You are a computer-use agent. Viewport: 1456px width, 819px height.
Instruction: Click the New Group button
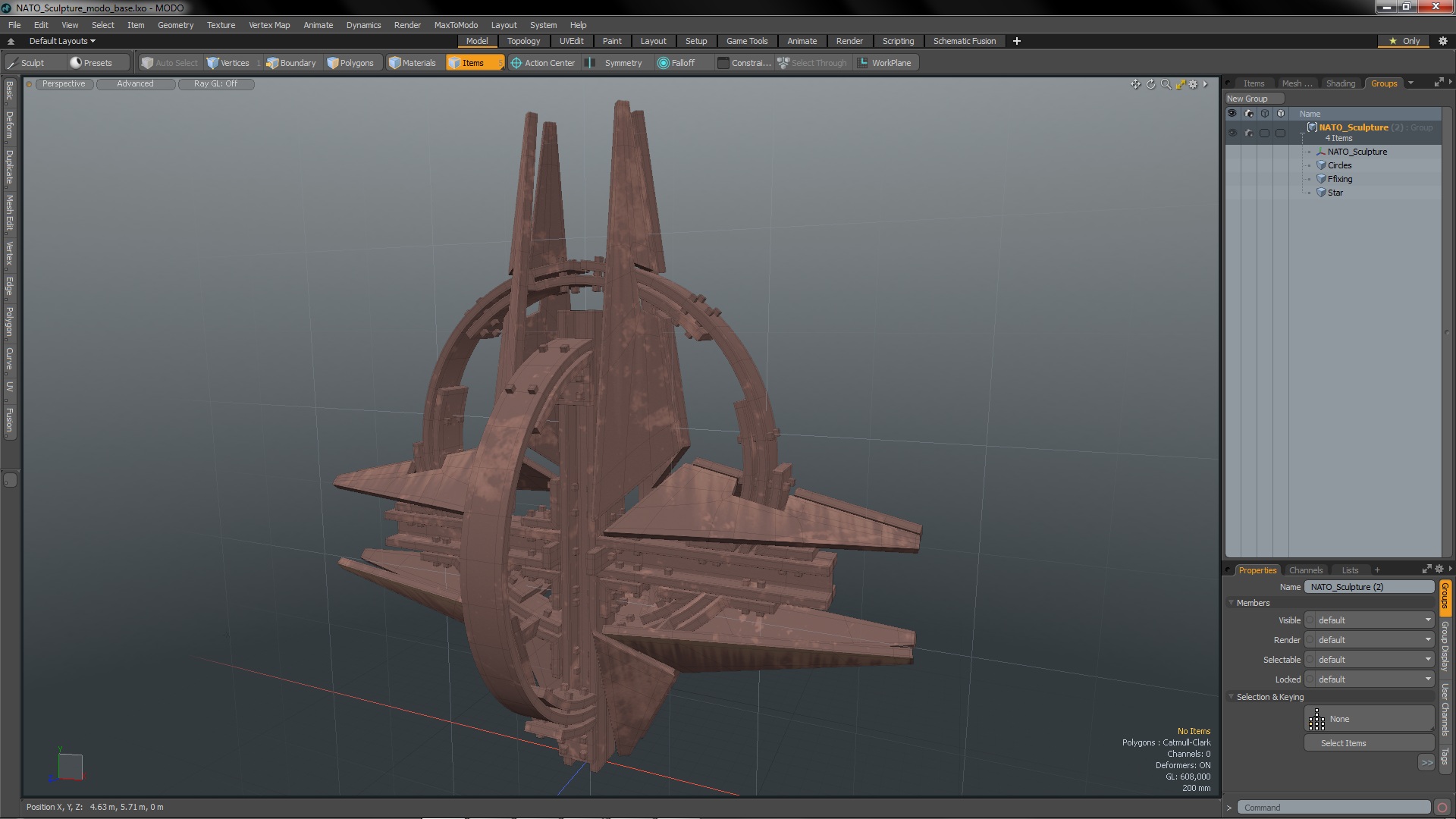[x=1254, y=99]
